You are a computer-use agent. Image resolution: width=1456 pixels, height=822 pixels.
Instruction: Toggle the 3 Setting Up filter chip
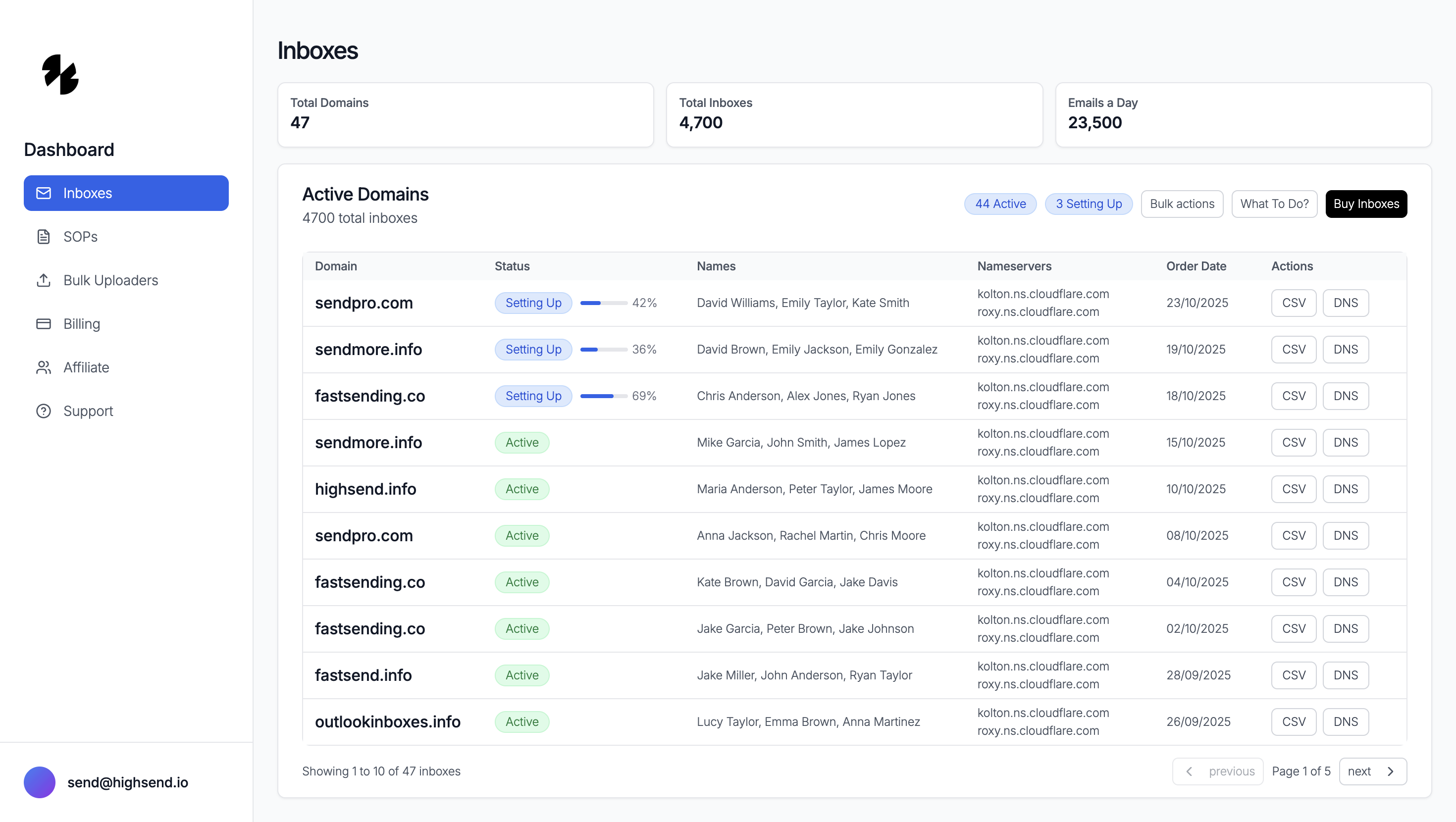[1089, 204]
